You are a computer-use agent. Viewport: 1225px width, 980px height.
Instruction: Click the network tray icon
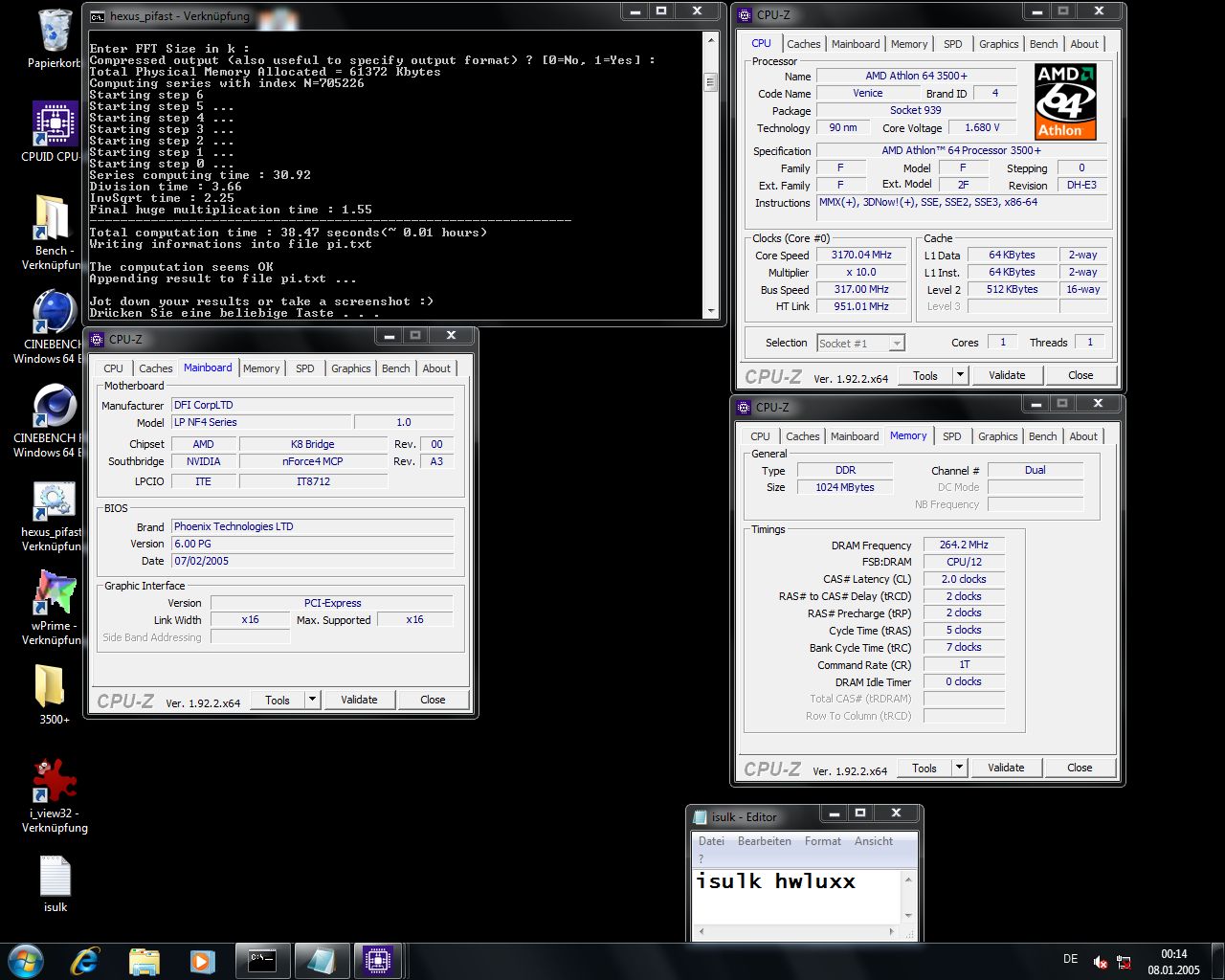1125,962
